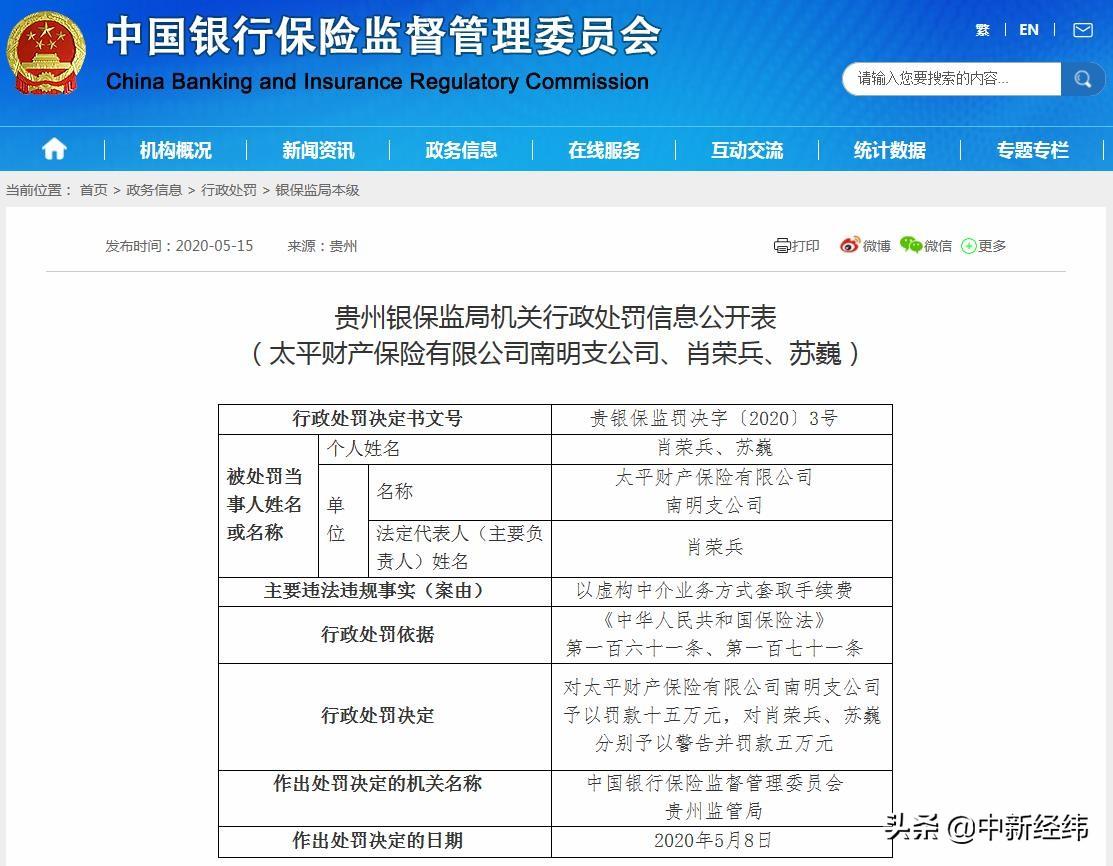Focus the search input field
This screenshot has width=1113, height=866.
pos(951,79)
